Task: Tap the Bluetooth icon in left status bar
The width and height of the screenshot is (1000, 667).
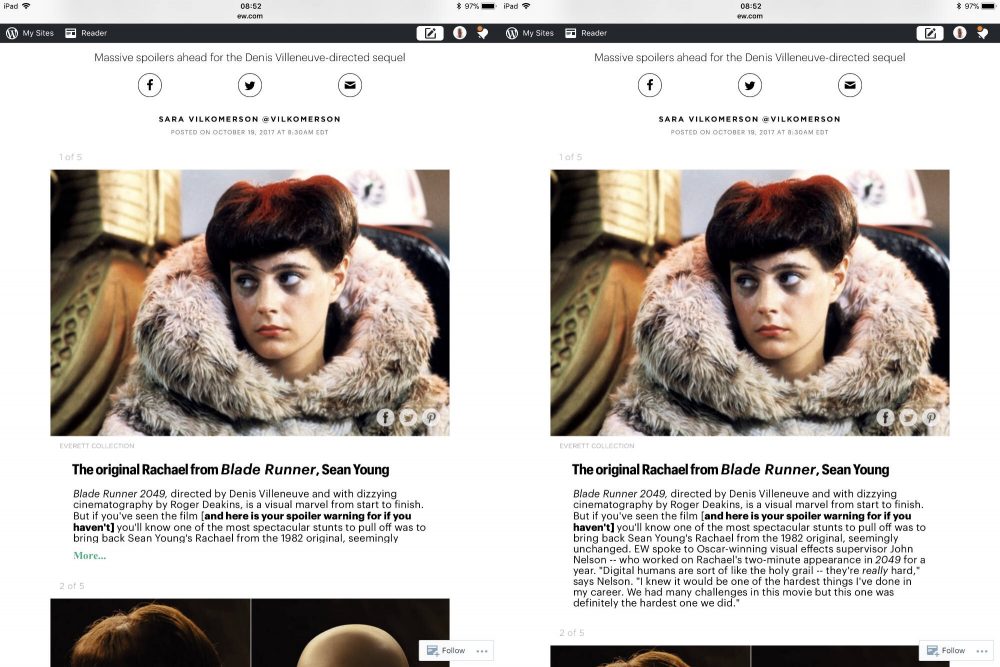Action: click(459, 6)
